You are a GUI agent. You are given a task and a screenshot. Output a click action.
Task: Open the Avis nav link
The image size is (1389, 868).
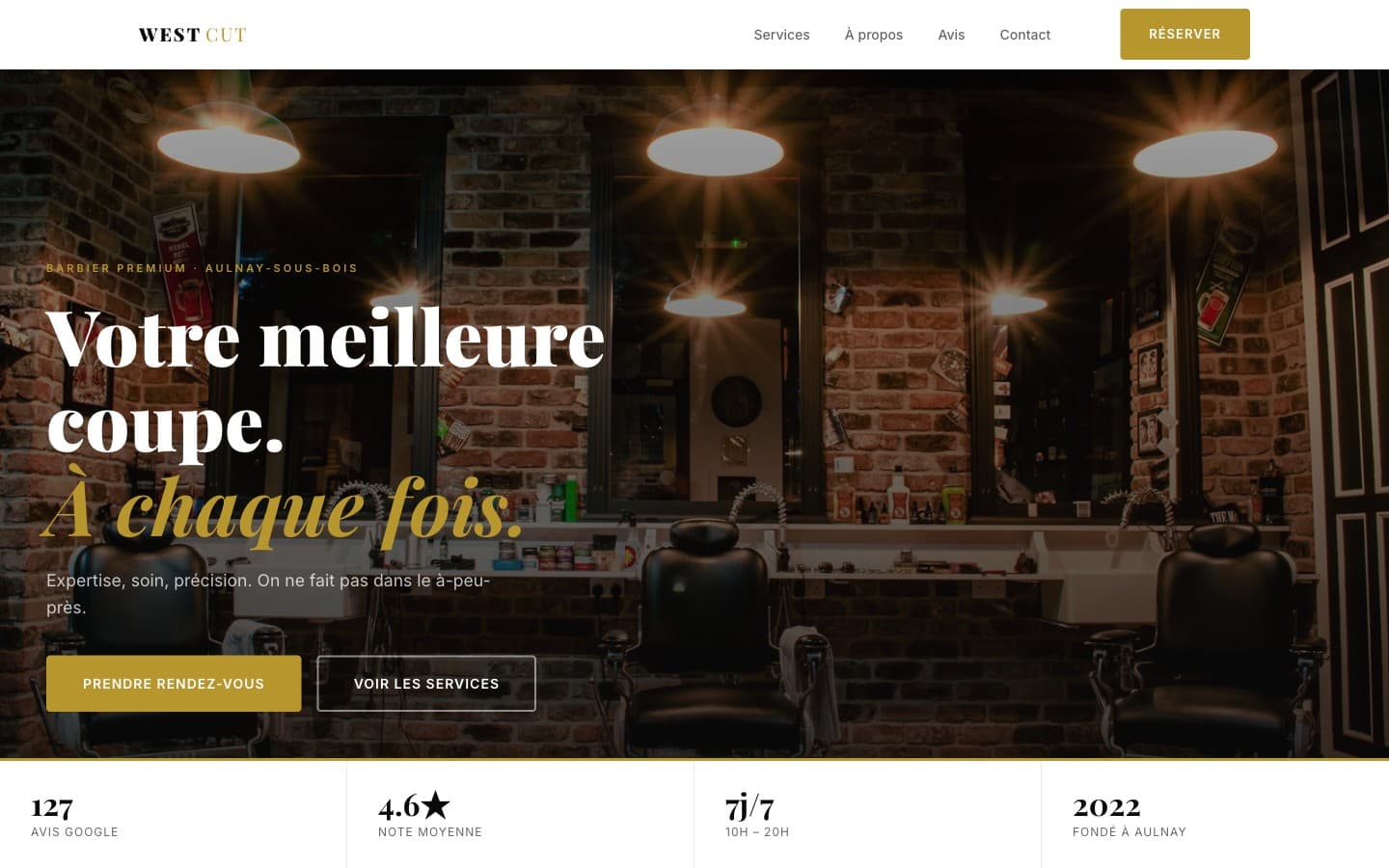click(x=951, y=35)
